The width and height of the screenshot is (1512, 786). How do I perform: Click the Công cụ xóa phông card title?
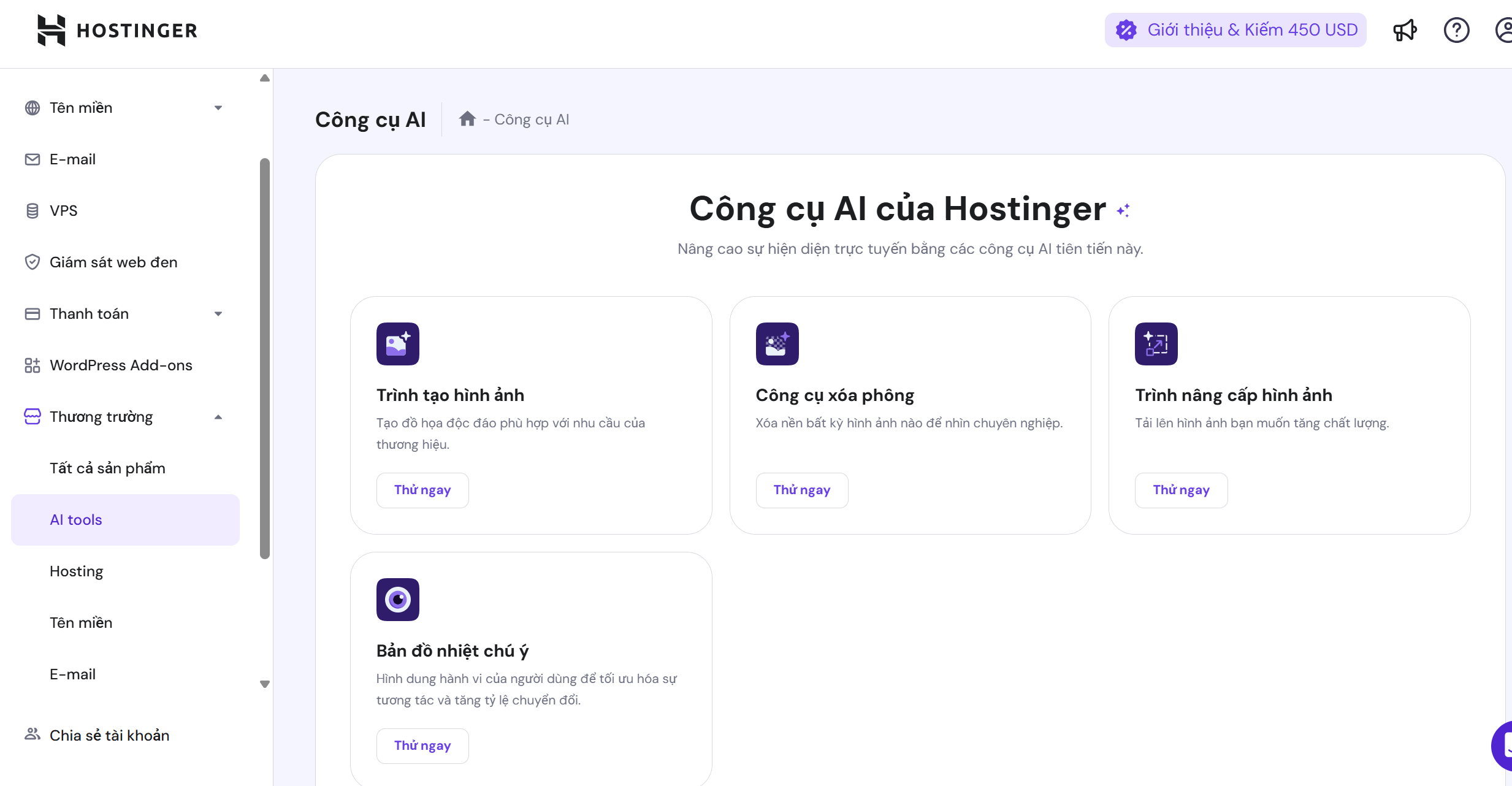pos(834,395)
